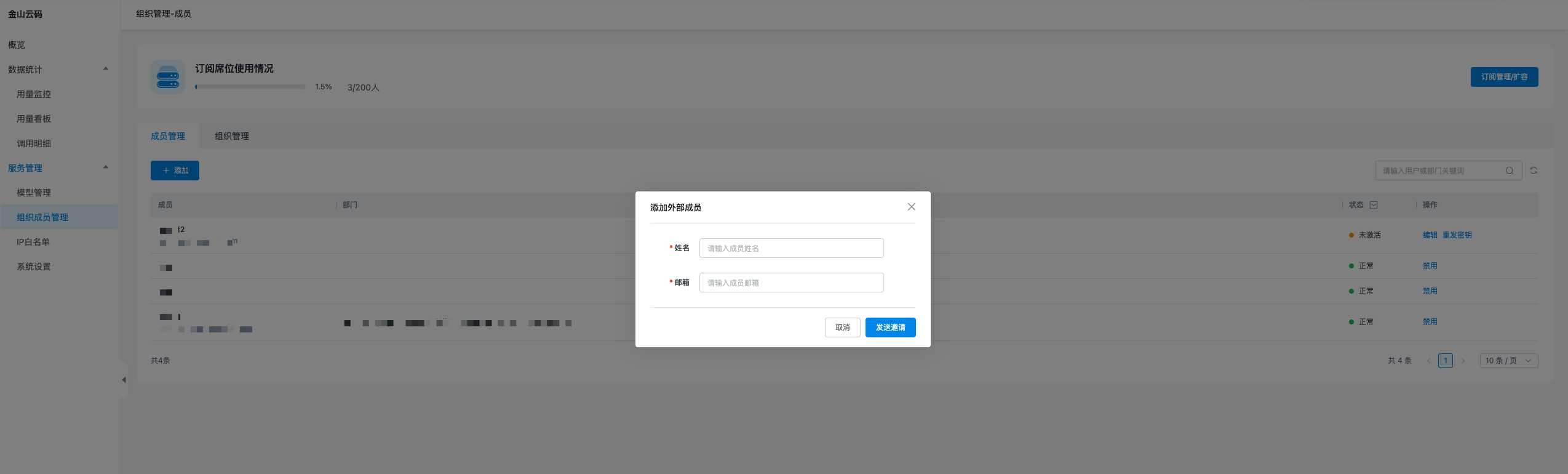Open IP白名单 in the sidebar
Viewport: 1568px width, 474px height.
coord(33,242)
